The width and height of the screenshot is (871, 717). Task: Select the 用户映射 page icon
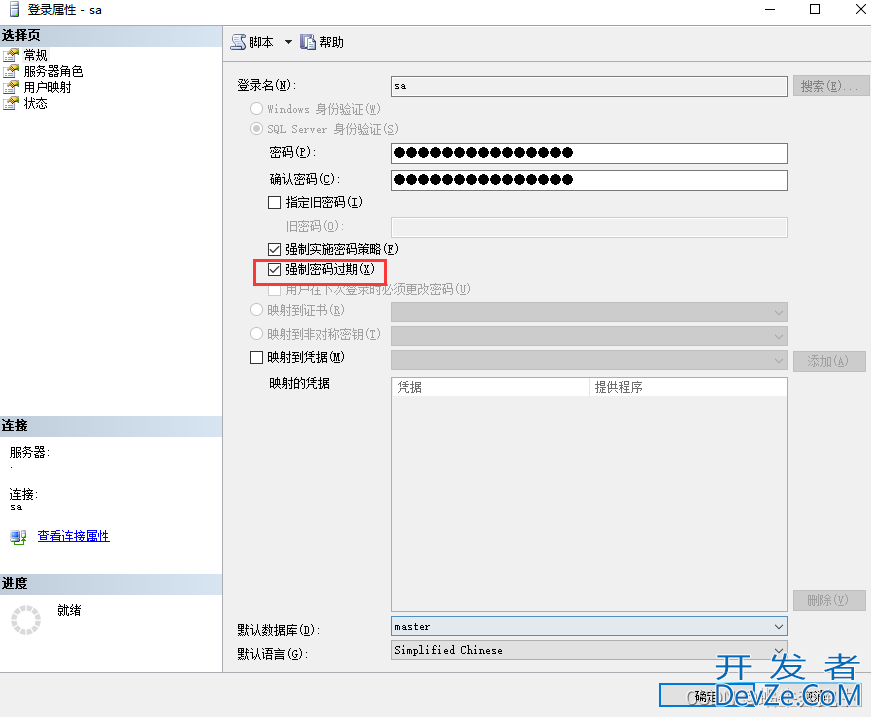(11, 87)
